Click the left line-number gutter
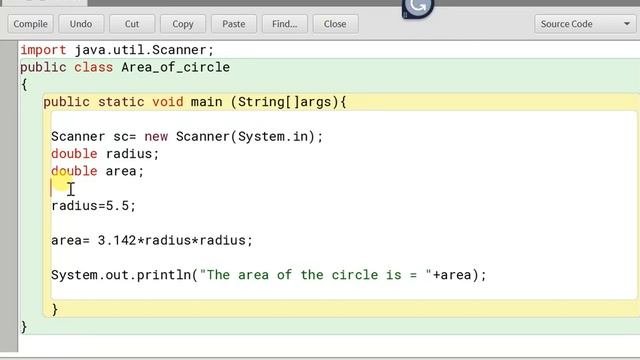 (9, 196)
